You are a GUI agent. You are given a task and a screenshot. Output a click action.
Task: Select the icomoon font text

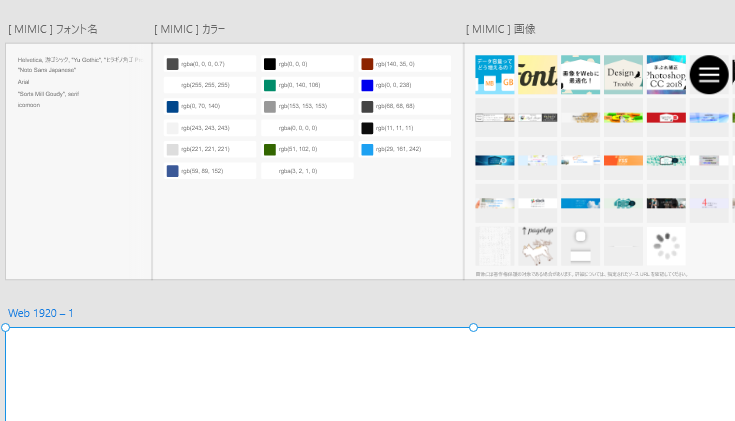coord(29,105)
